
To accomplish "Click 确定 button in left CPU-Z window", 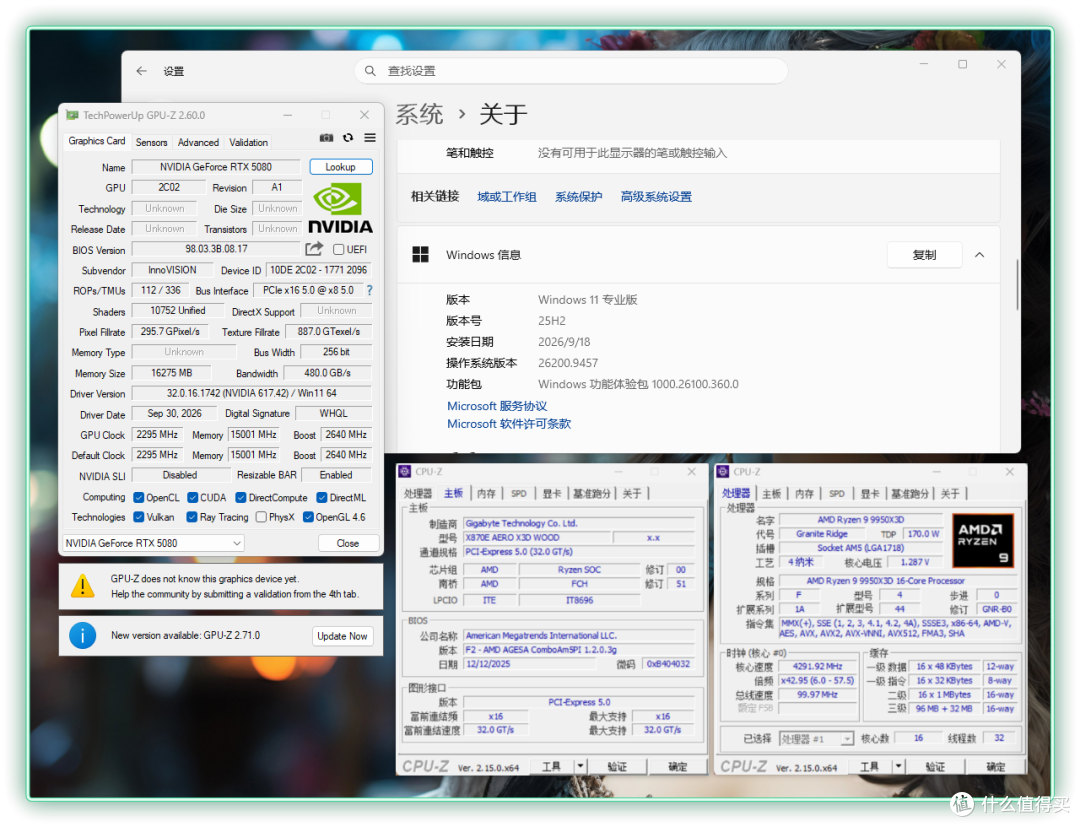I will pyautogui.click(x=678, y=766).
